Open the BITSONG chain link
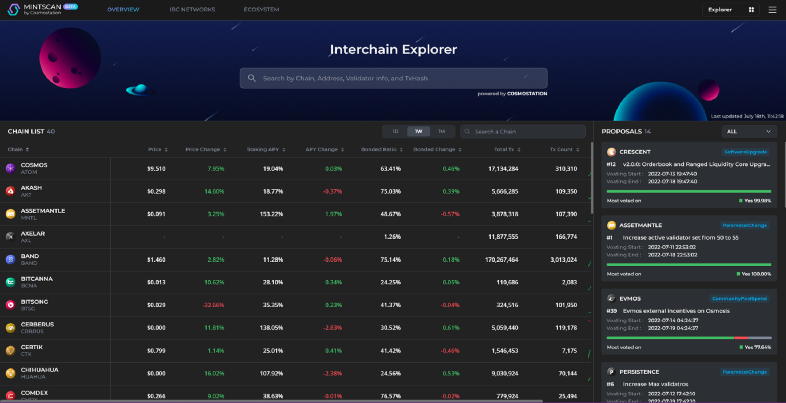The width and height of the screenshot is (786, 403). [x=35, y=302]
